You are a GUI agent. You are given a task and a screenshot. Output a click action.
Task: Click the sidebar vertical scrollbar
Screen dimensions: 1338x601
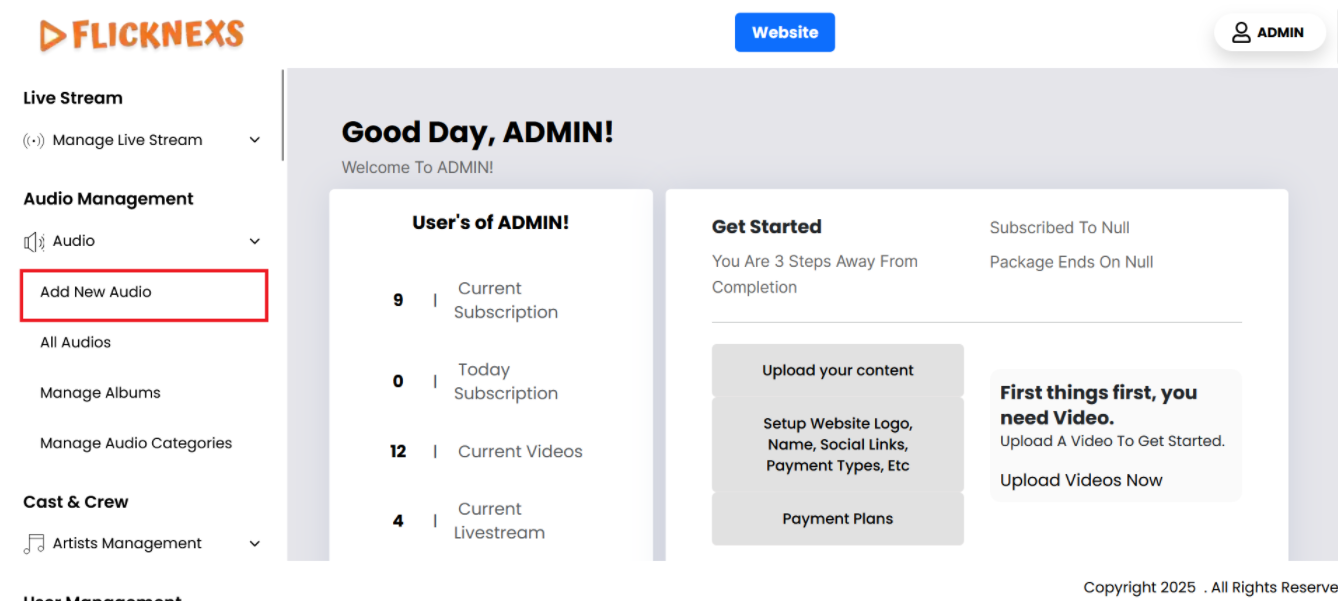(x=284, y=115)
